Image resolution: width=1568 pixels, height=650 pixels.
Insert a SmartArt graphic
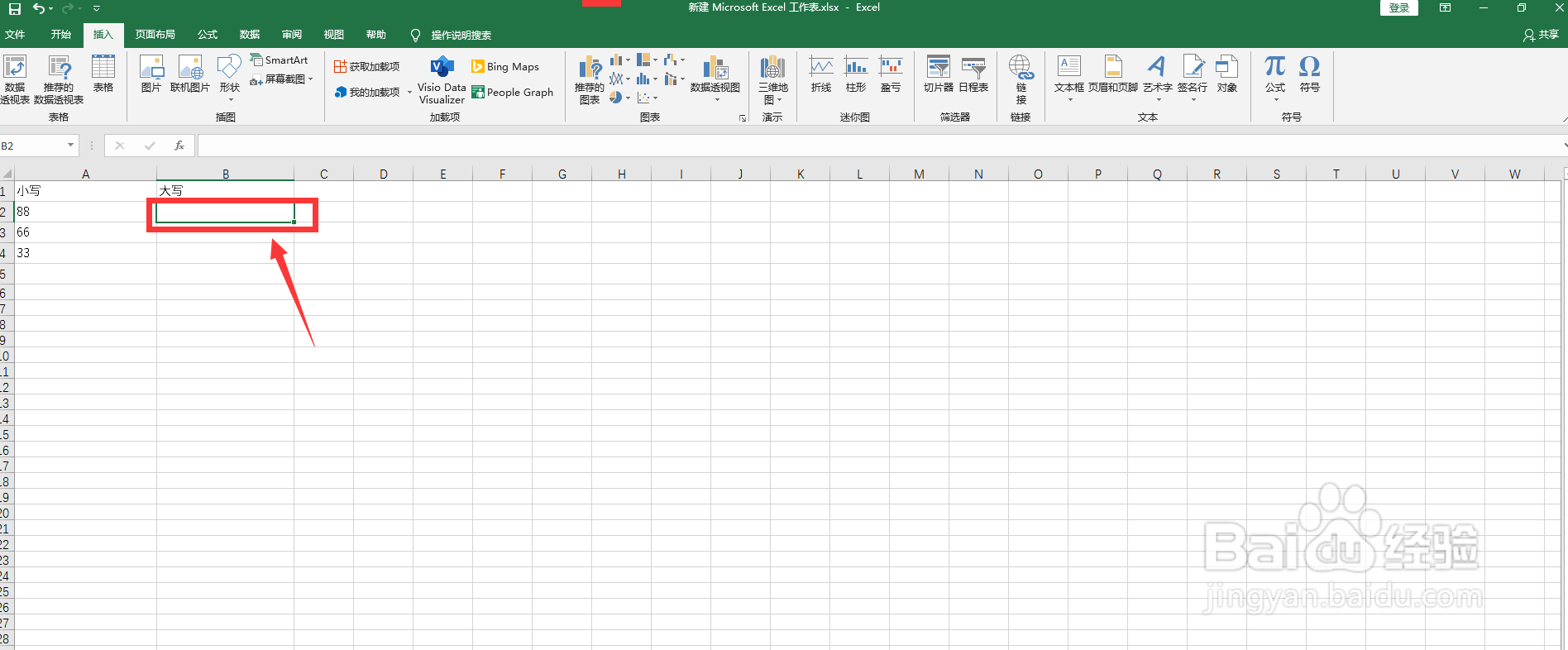(280, 60)
